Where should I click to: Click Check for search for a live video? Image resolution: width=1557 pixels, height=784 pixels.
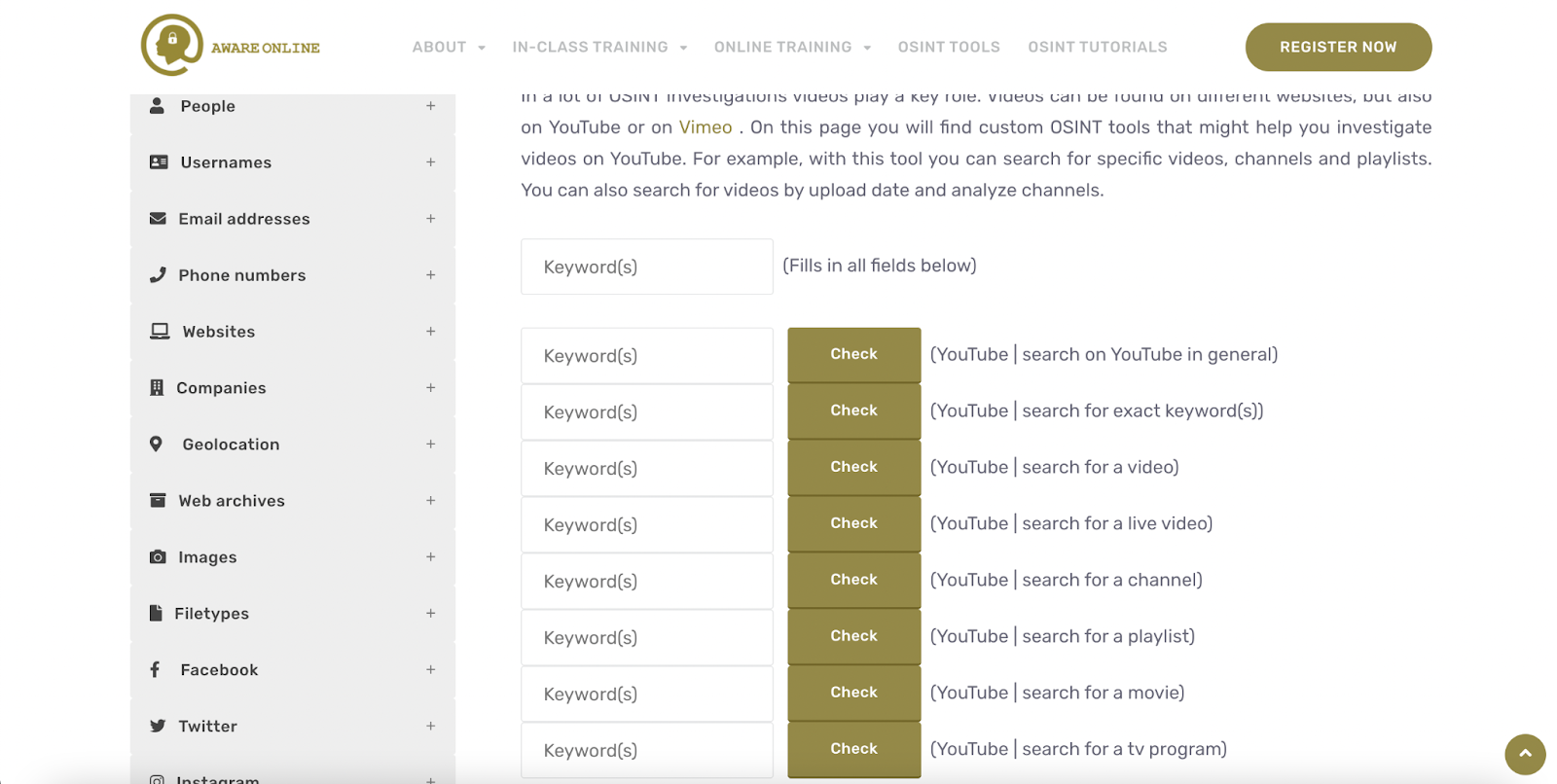pyautogui.click(x=853, y=524)
